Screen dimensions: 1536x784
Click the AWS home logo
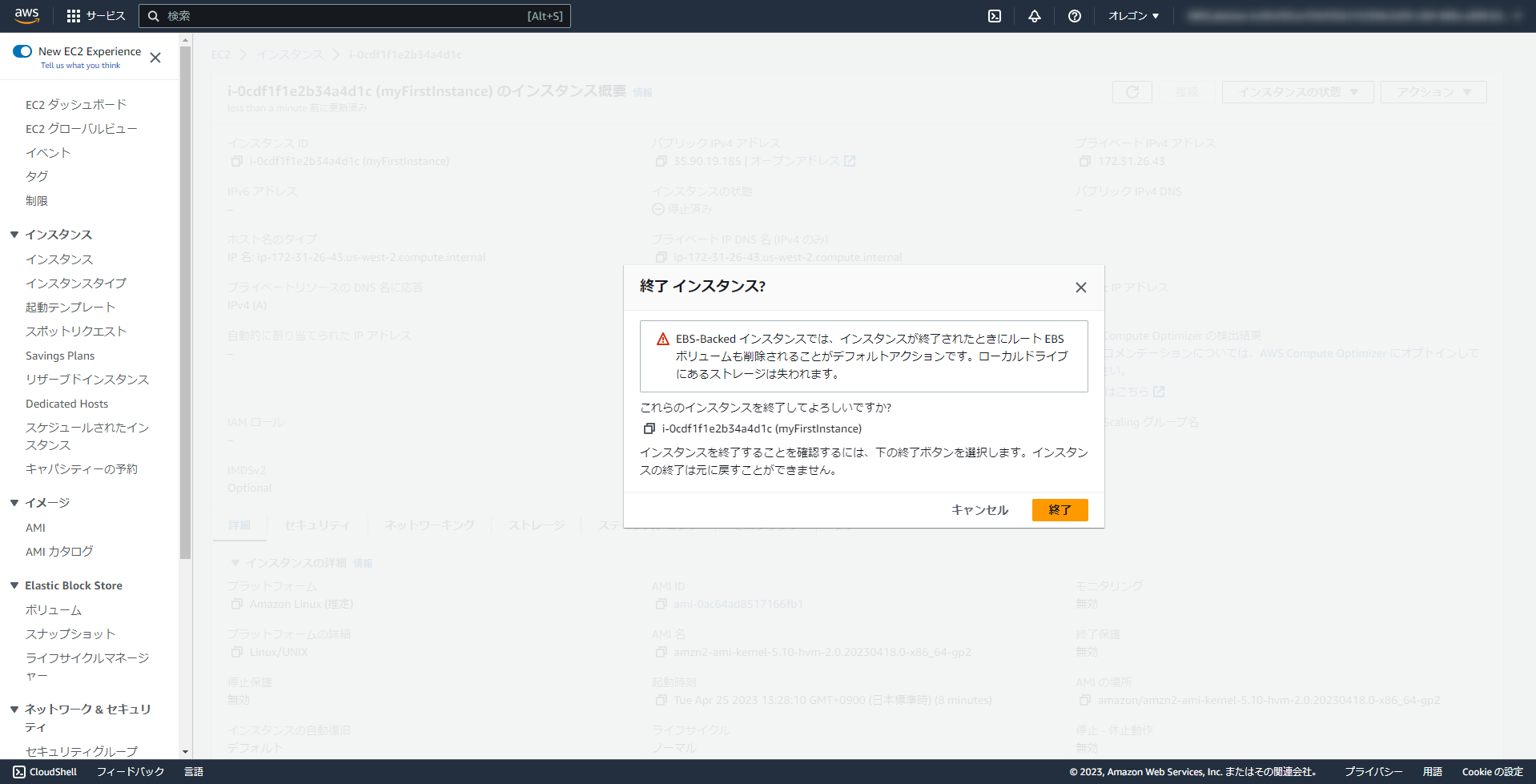(x=26, y=15)
